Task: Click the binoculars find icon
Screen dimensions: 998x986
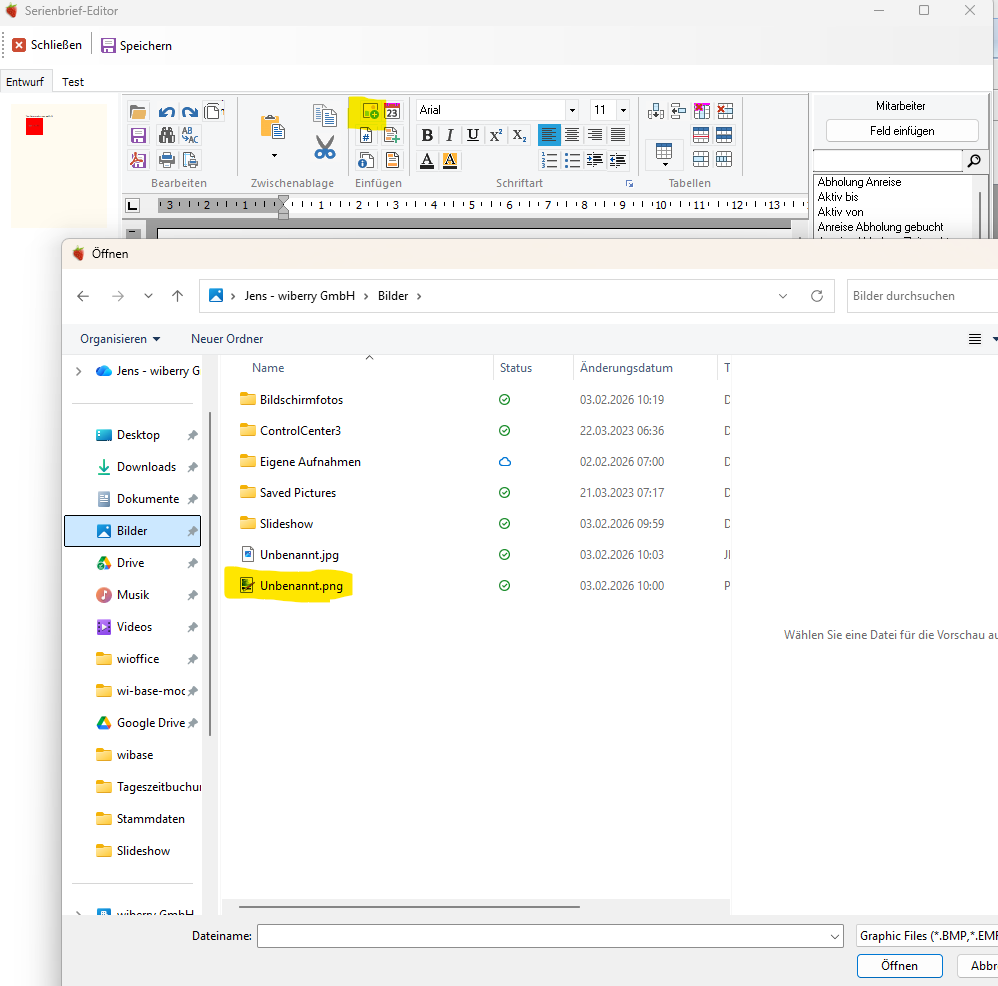Action: click(166, 136)
